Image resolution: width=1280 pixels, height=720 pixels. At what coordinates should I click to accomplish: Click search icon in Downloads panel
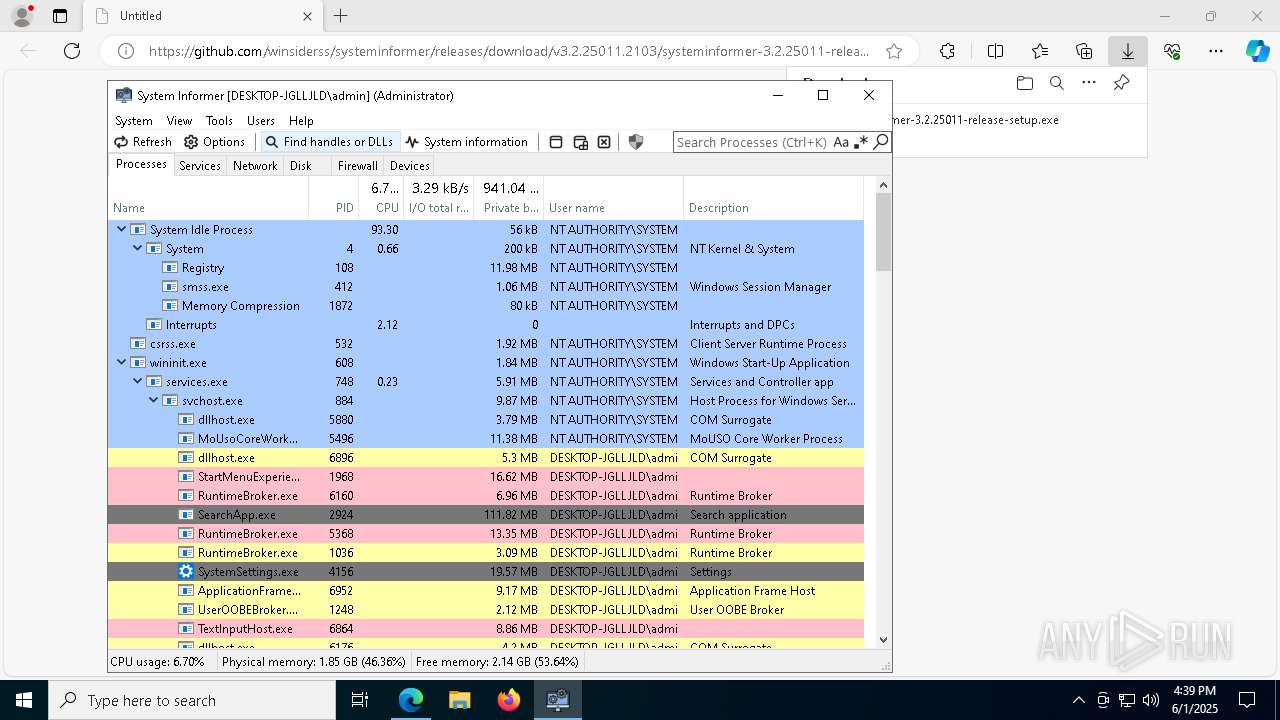click(1056, 83)
